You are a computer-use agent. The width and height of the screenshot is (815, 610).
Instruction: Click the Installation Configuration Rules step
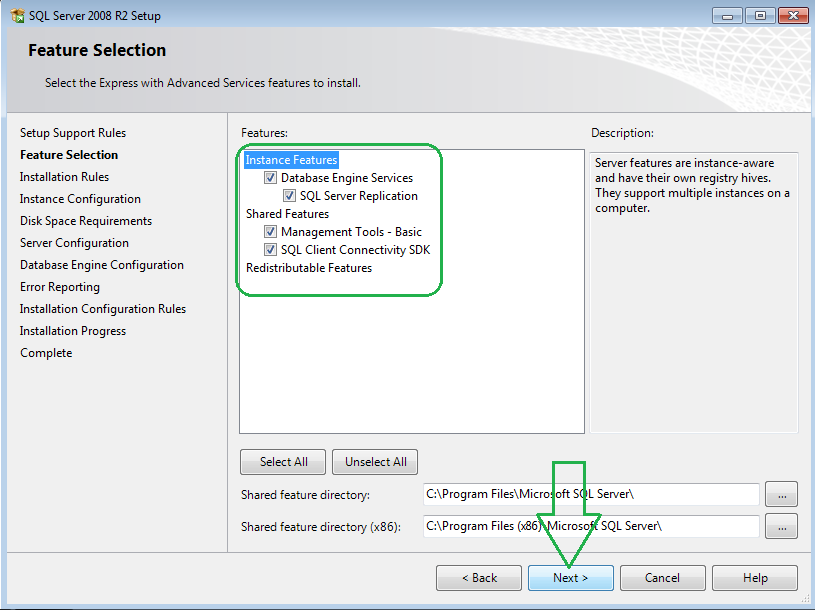point(103,309)
